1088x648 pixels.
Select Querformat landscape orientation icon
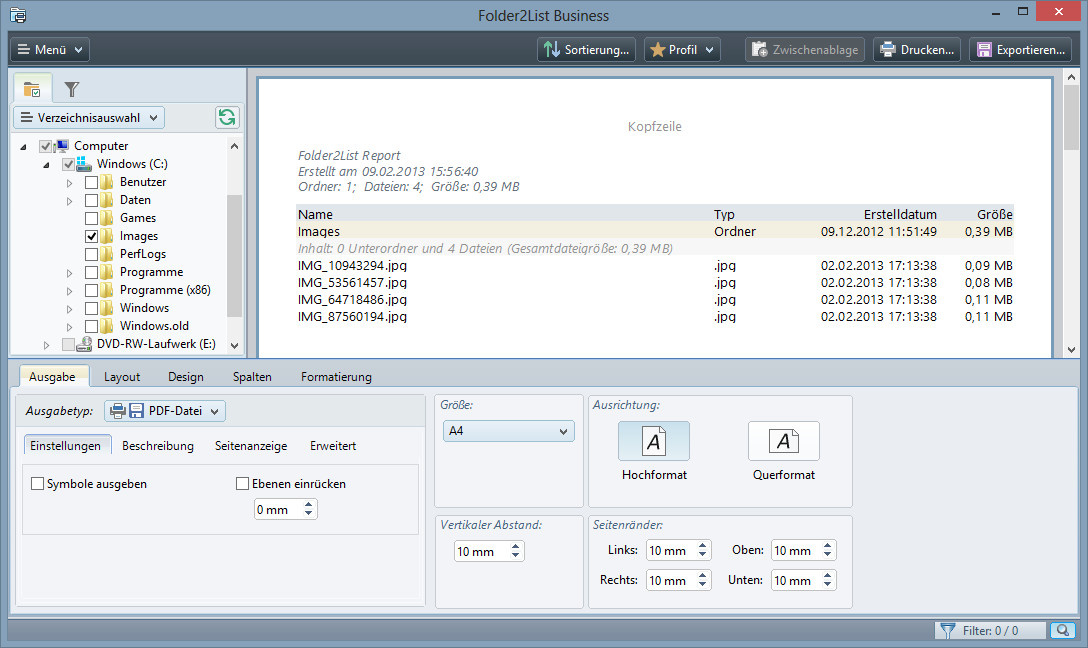(x=783, y=441)
